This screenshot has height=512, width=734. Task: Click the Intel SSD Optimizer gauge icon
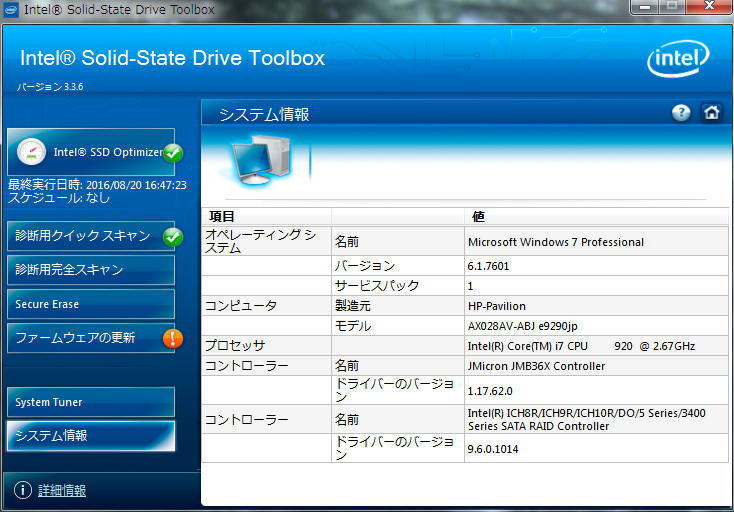pyautogui.click(x=31, y=152)
